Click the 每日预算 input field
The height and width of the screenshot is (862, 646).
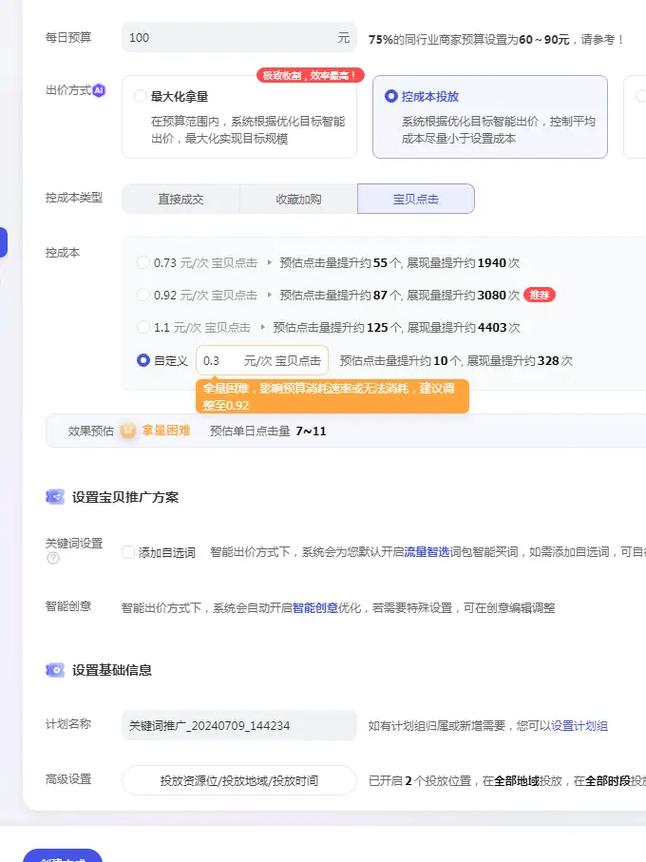pyautogui.click(x=230, y=38)
